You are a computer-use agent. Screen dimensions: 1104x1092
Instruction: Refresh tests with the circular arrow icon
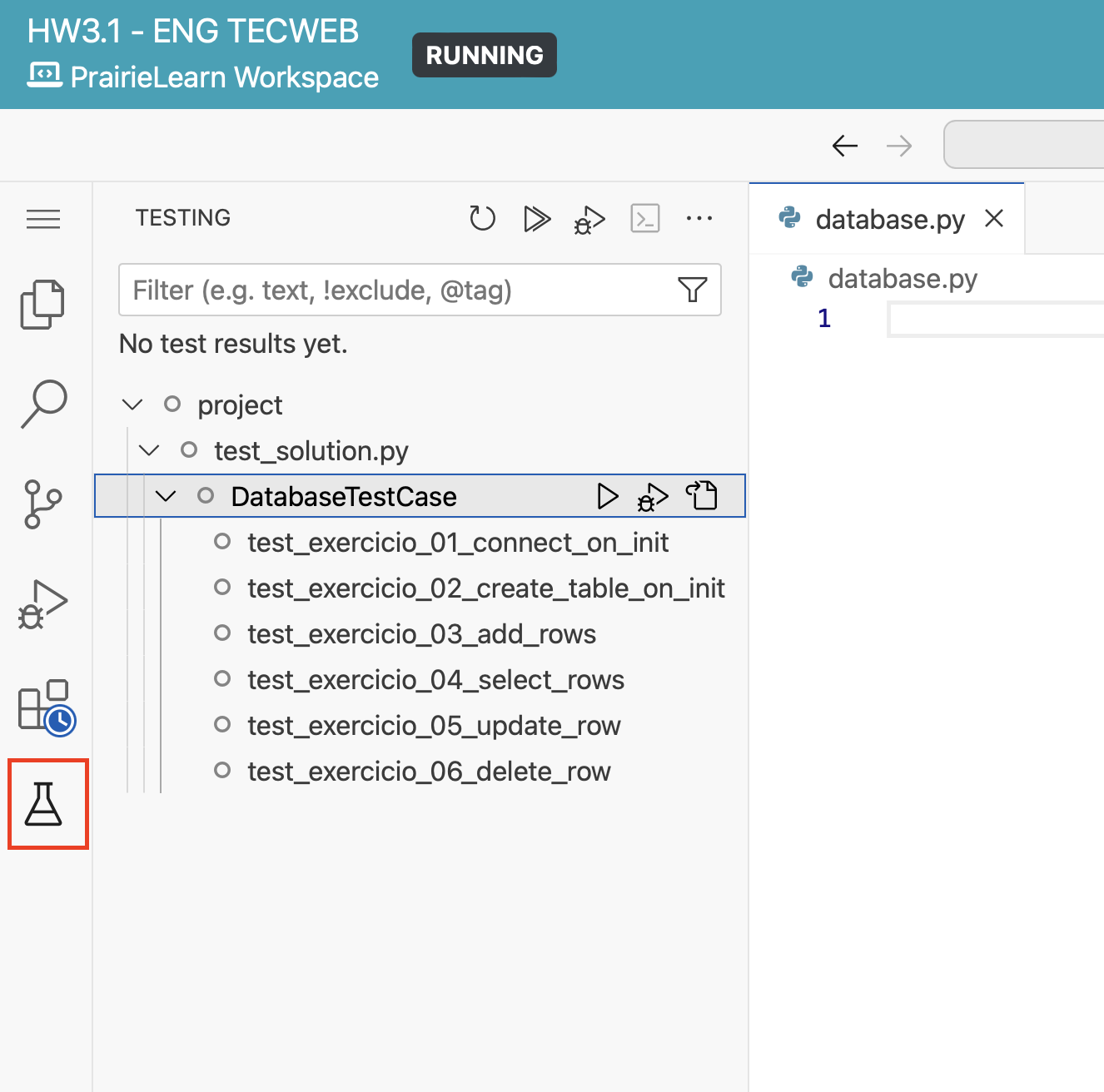[482, 218]
